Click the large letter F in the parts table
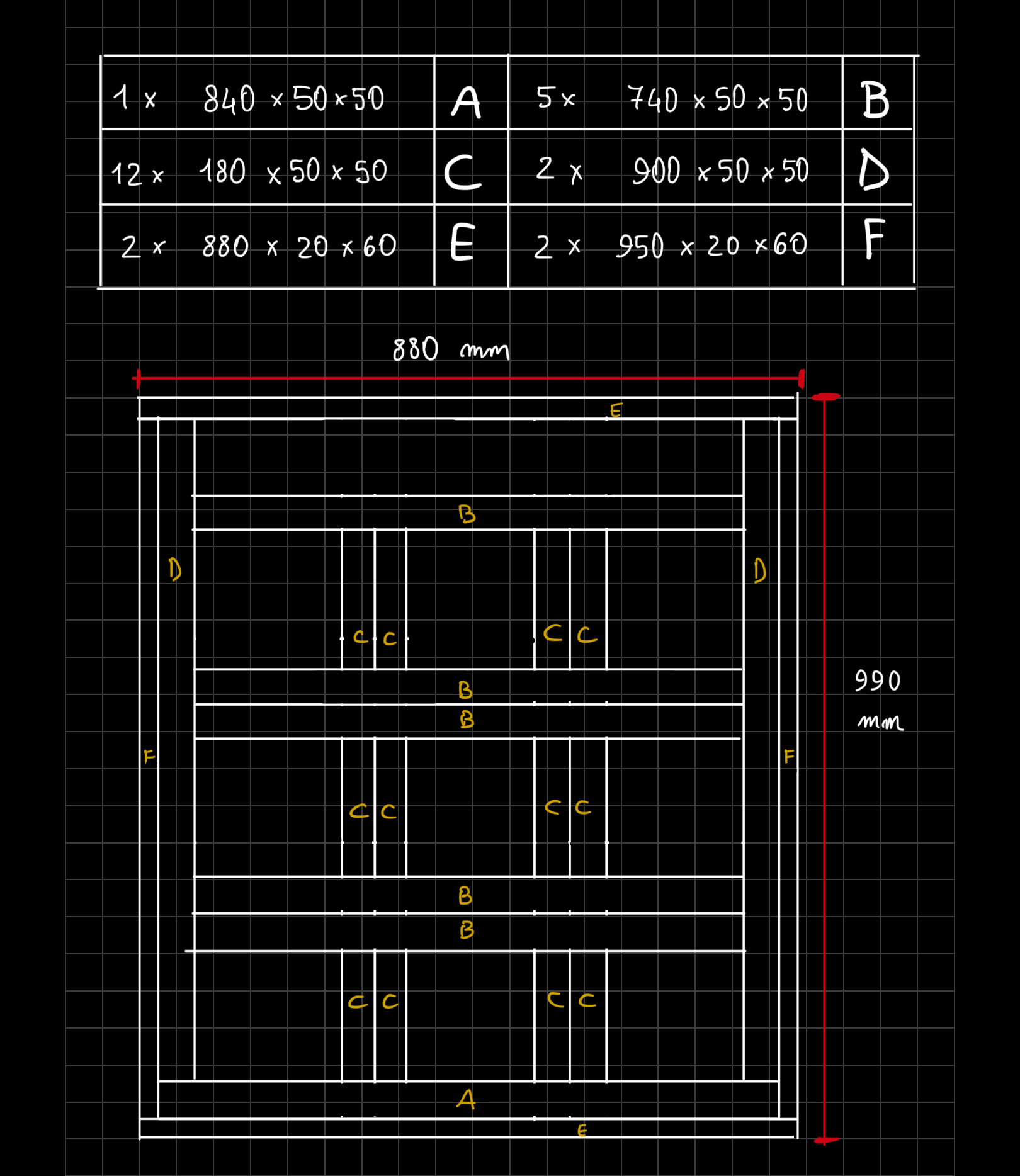The image size is (1020, 1176). click(x=874, y=239)
